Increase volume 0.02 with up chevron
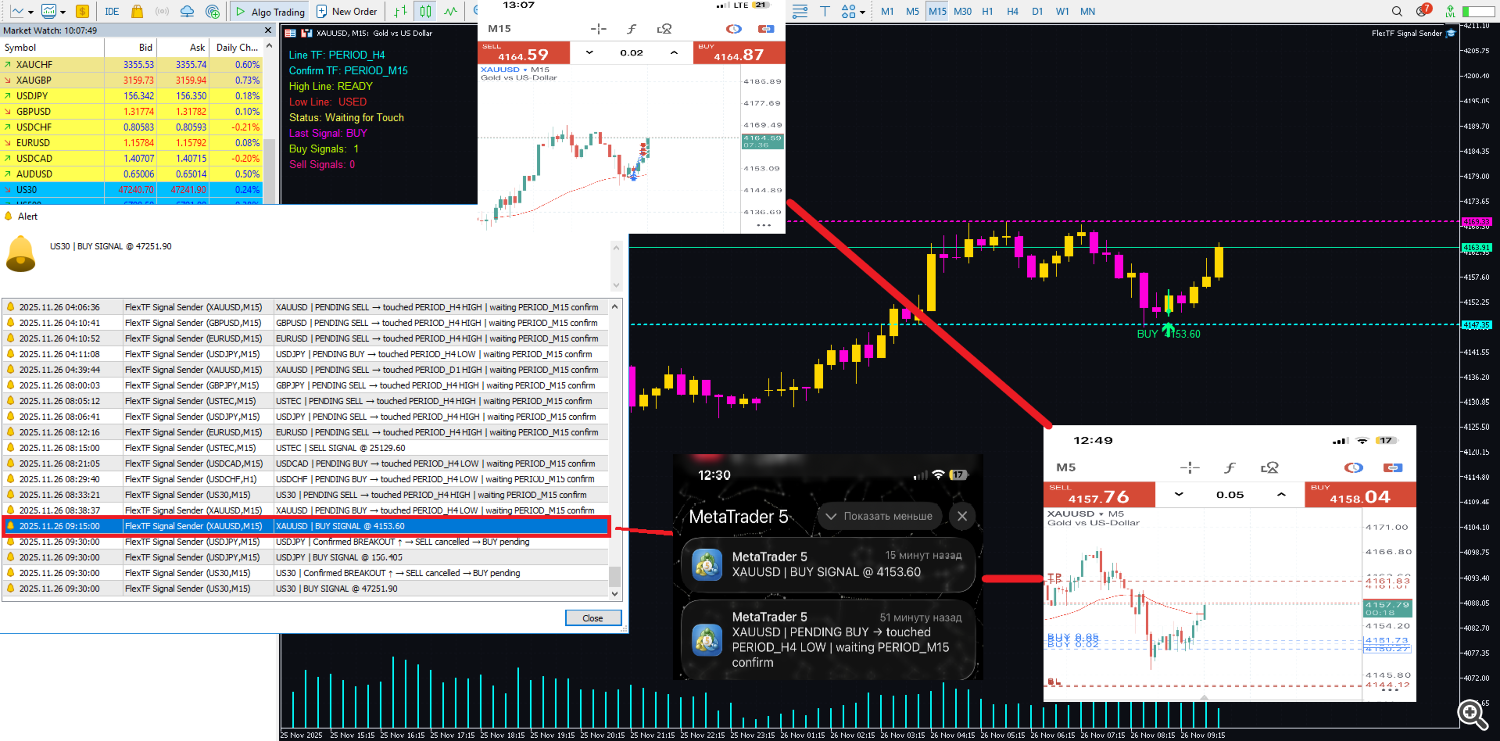The height and width of the screenshot is (741, 1500). [674, 53]
